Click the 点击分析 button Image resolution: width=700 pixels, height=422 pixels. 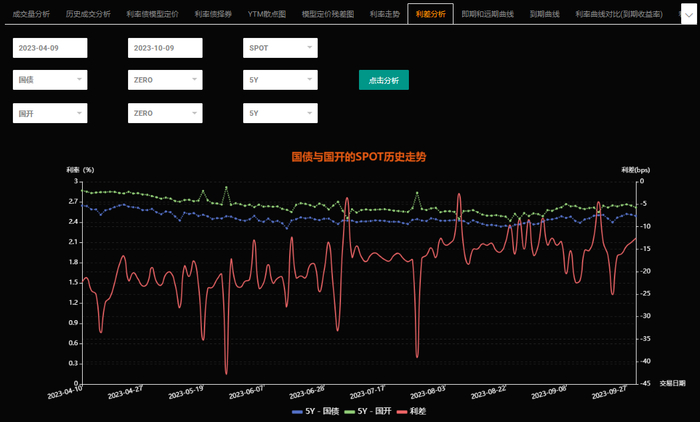(383, 81)
